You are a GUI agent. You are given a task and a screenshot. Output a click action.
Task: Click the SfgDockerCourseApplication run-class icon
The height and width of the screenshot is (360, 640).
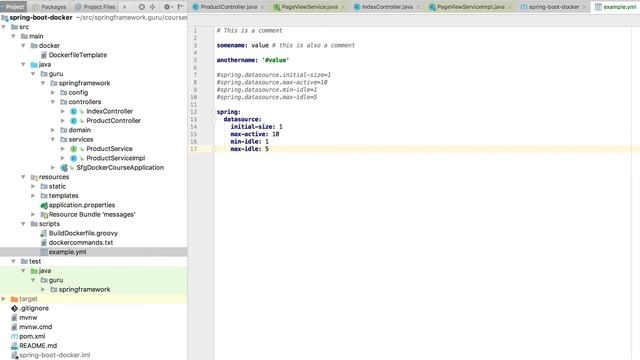click(x=64, y=167)
